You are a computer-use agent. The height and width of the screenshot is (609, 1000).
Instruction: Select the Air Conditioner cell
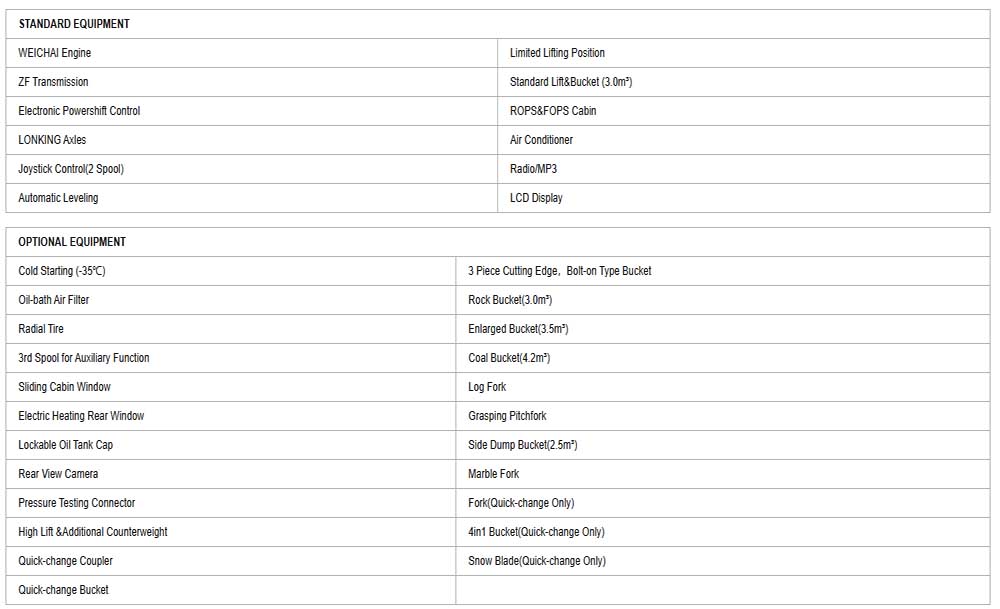[744, 140]
